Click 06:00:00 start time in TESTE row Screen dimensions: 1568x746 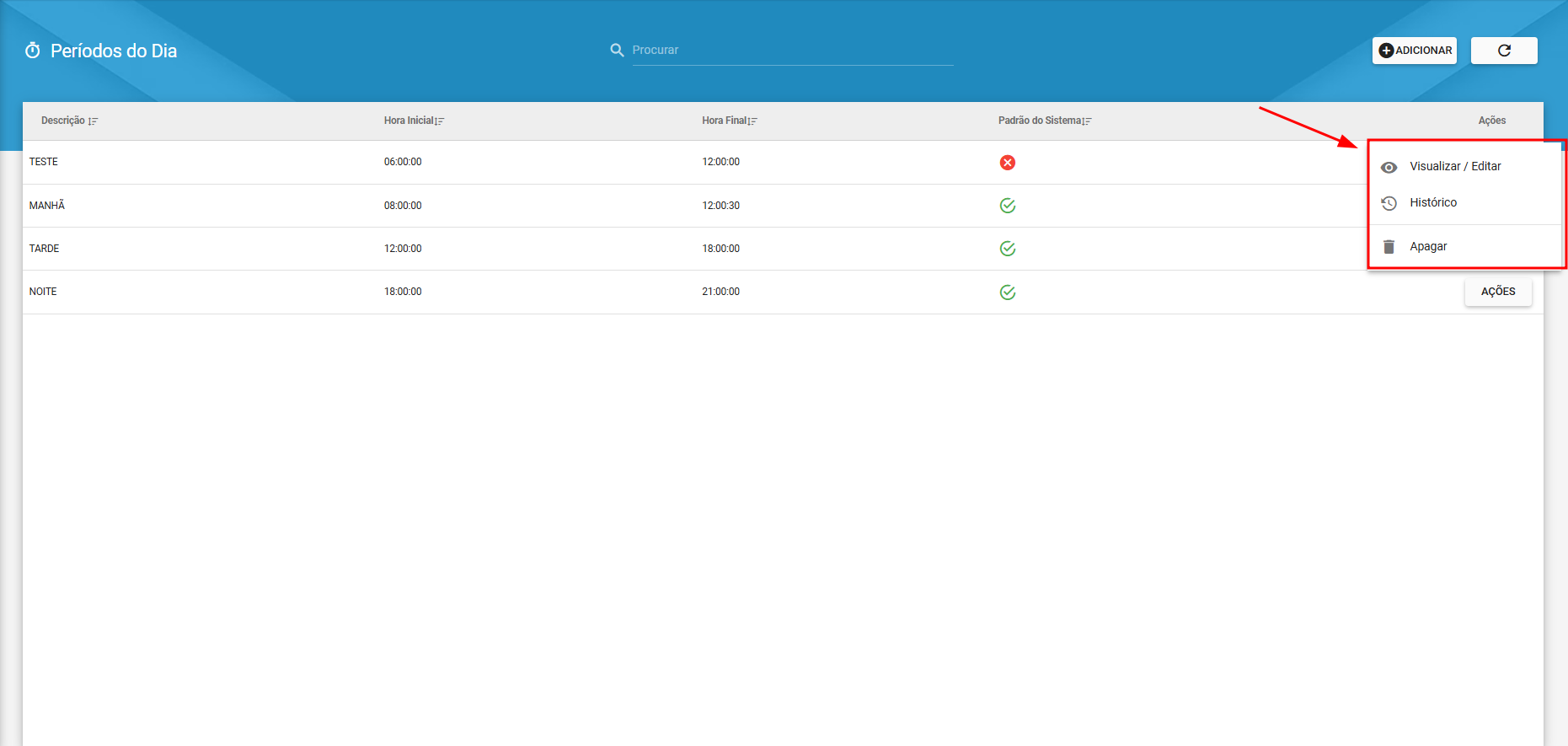tap(403, 162)
